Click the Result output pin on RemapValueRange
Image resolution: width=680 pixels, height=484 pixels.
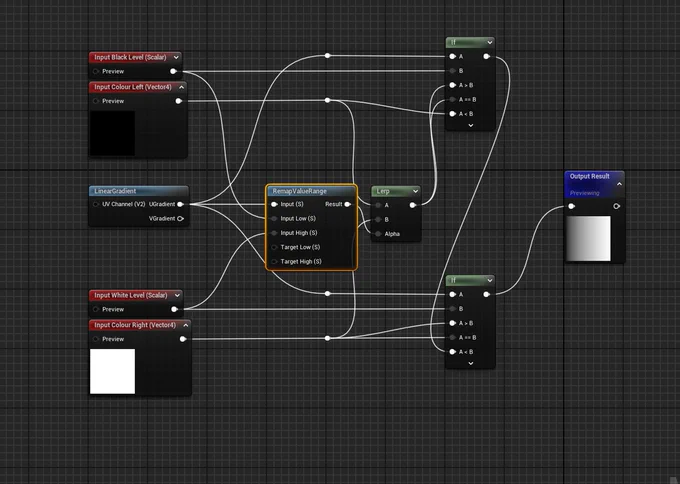(347, 204)
